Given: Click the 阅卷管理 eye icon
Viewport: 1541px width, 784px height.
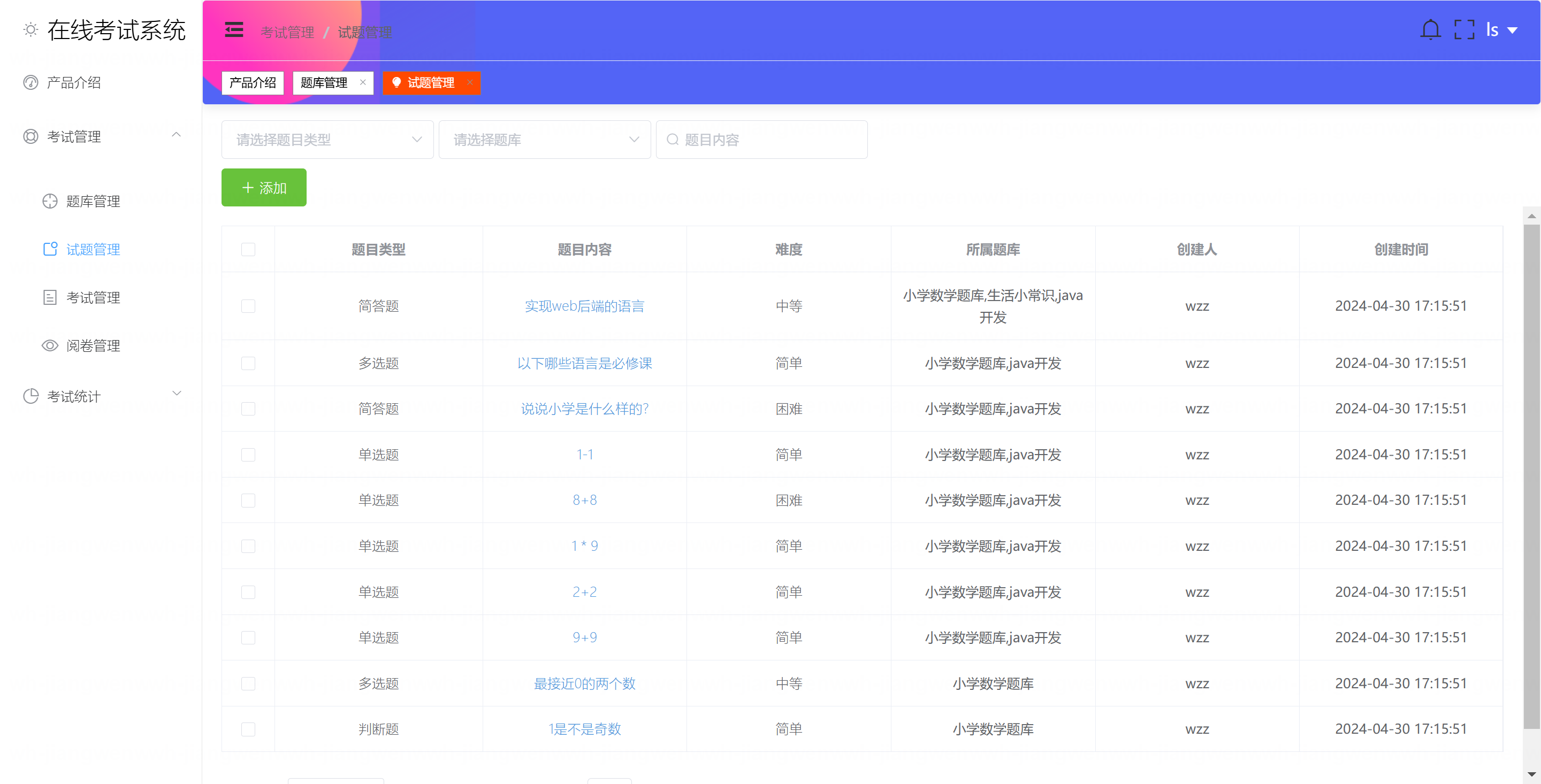Looking at the screenshot, I should tap(50, 345).
